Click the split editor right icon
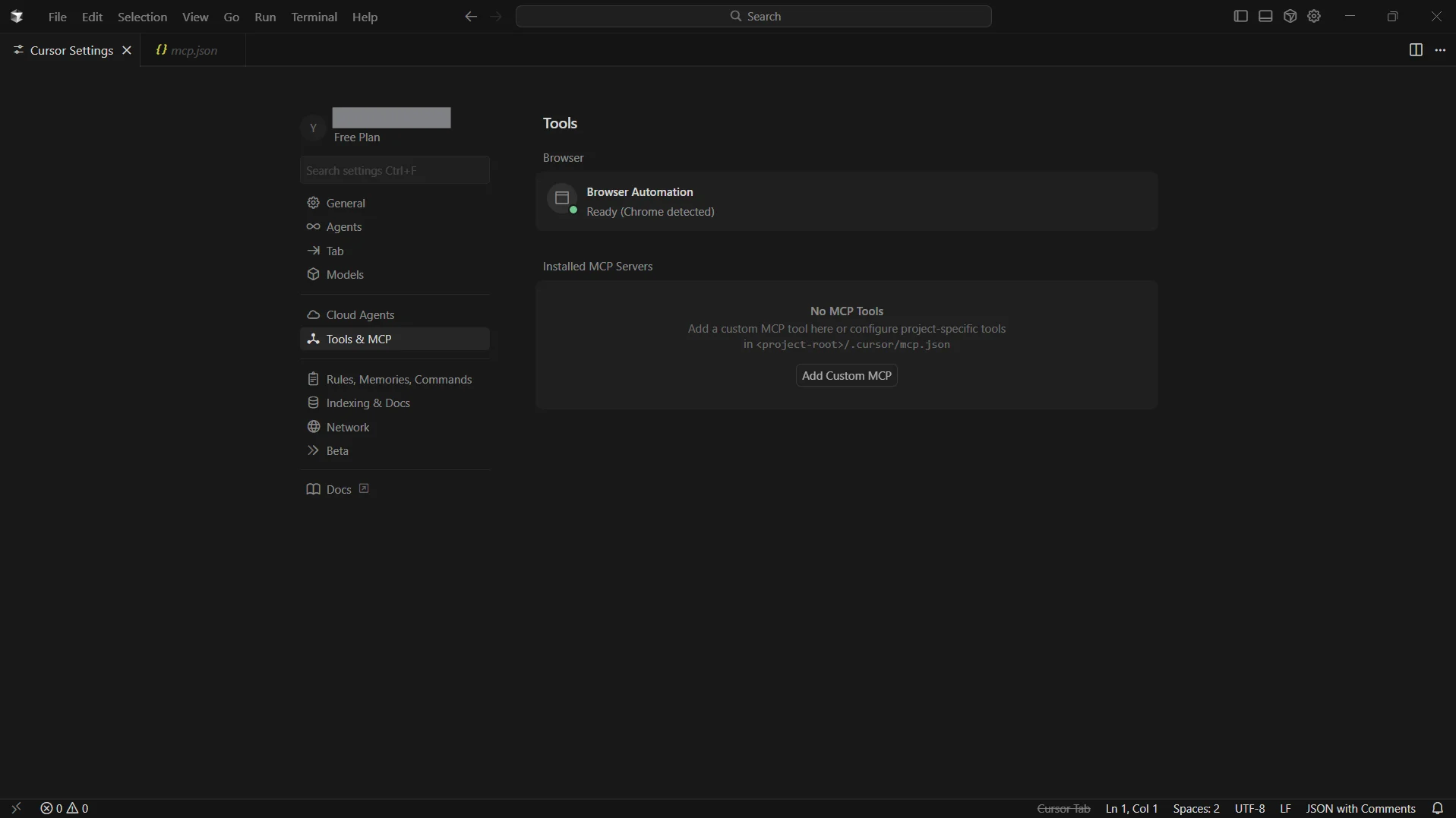 [1416, 50]
